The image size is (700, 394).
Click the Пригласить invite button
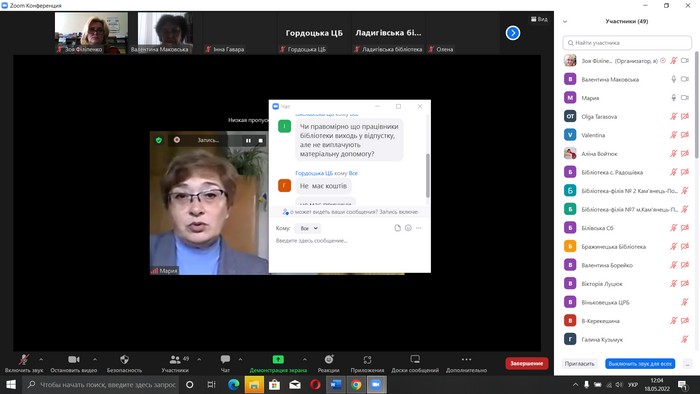click(x=579, y=364)
